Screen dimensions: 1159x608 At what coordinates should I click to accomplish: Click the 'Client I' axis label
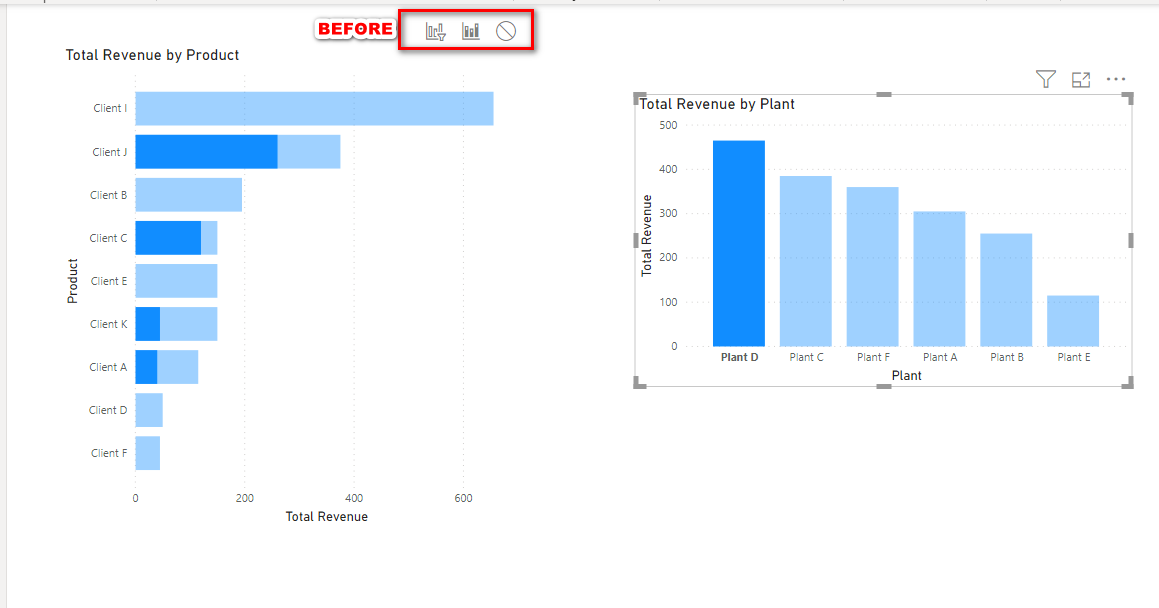[x=110, y=109]
